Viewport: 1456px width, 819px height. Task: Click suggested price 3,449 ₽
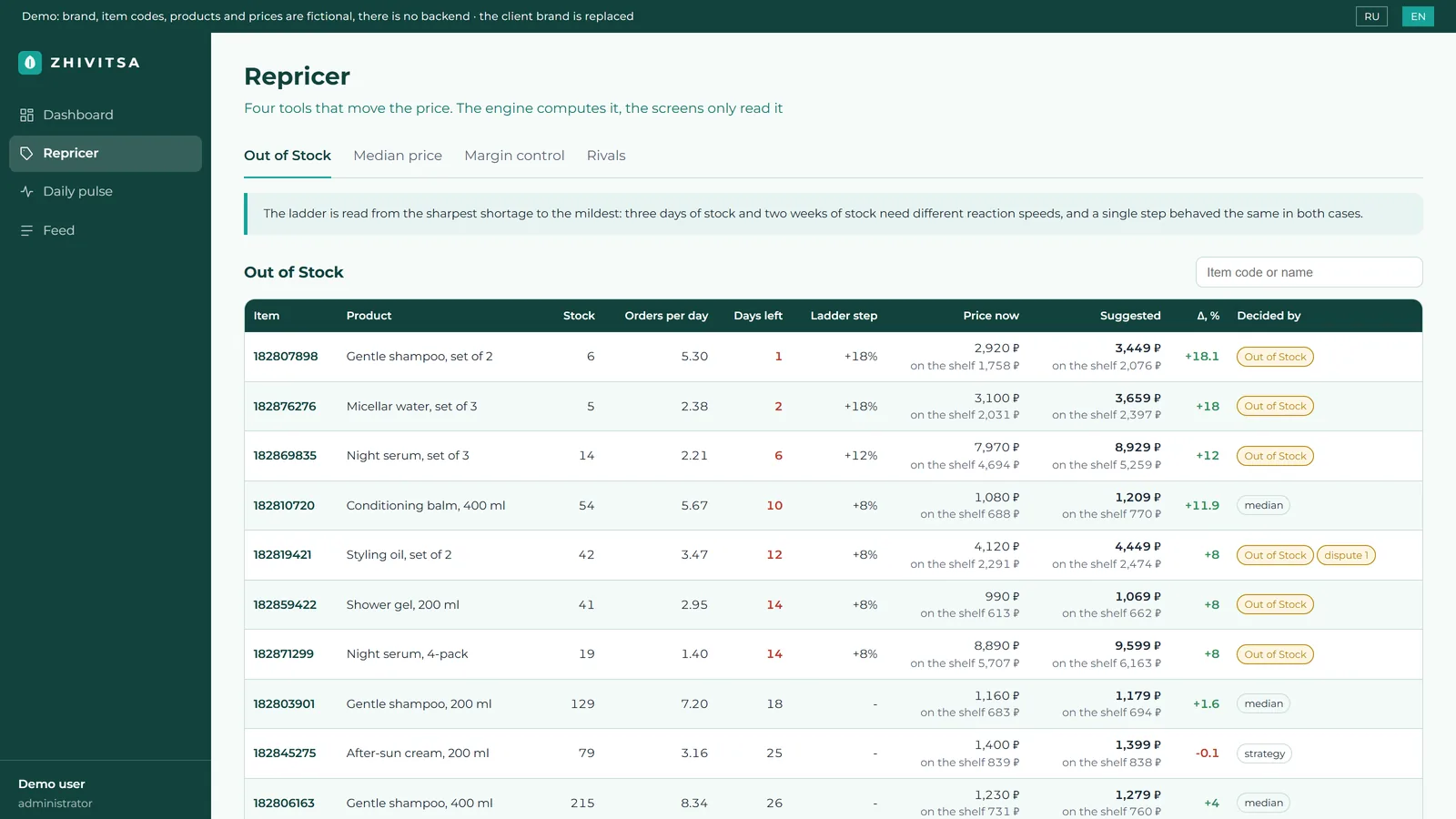point(1137,349)
